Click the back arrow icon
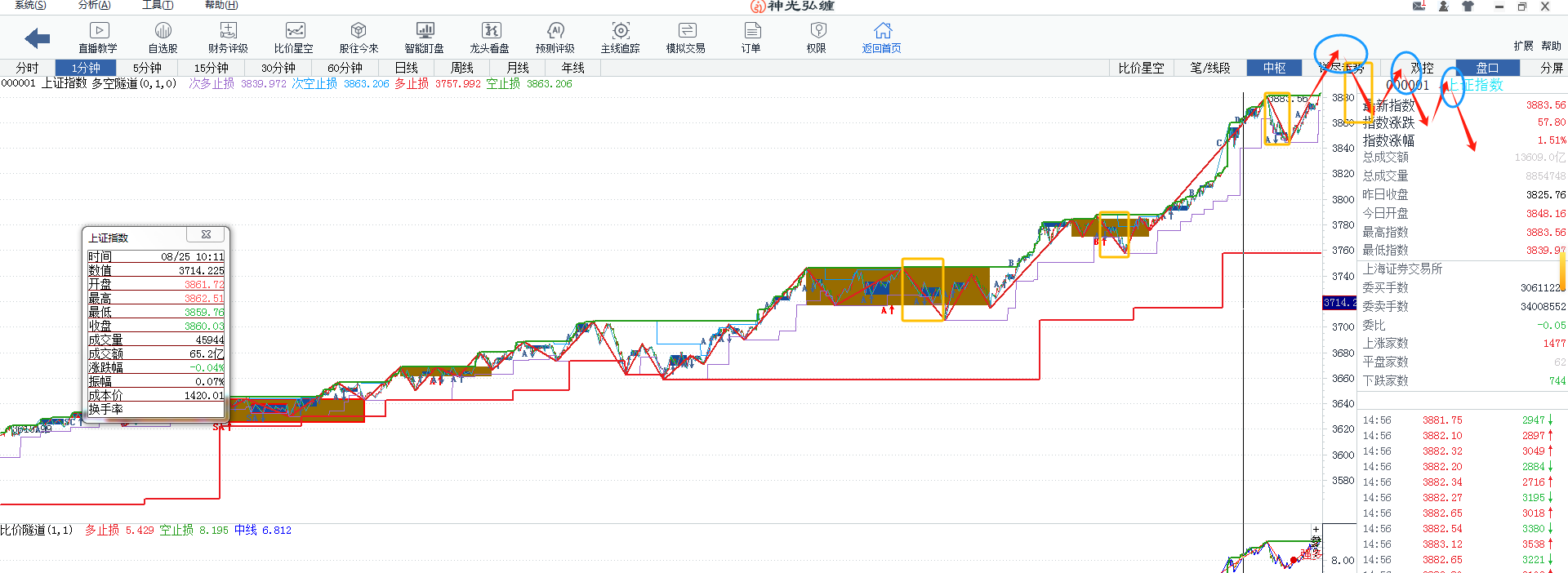Image resolution: width=1568 pixels, height=573 pixels. [x=38, y=38]
